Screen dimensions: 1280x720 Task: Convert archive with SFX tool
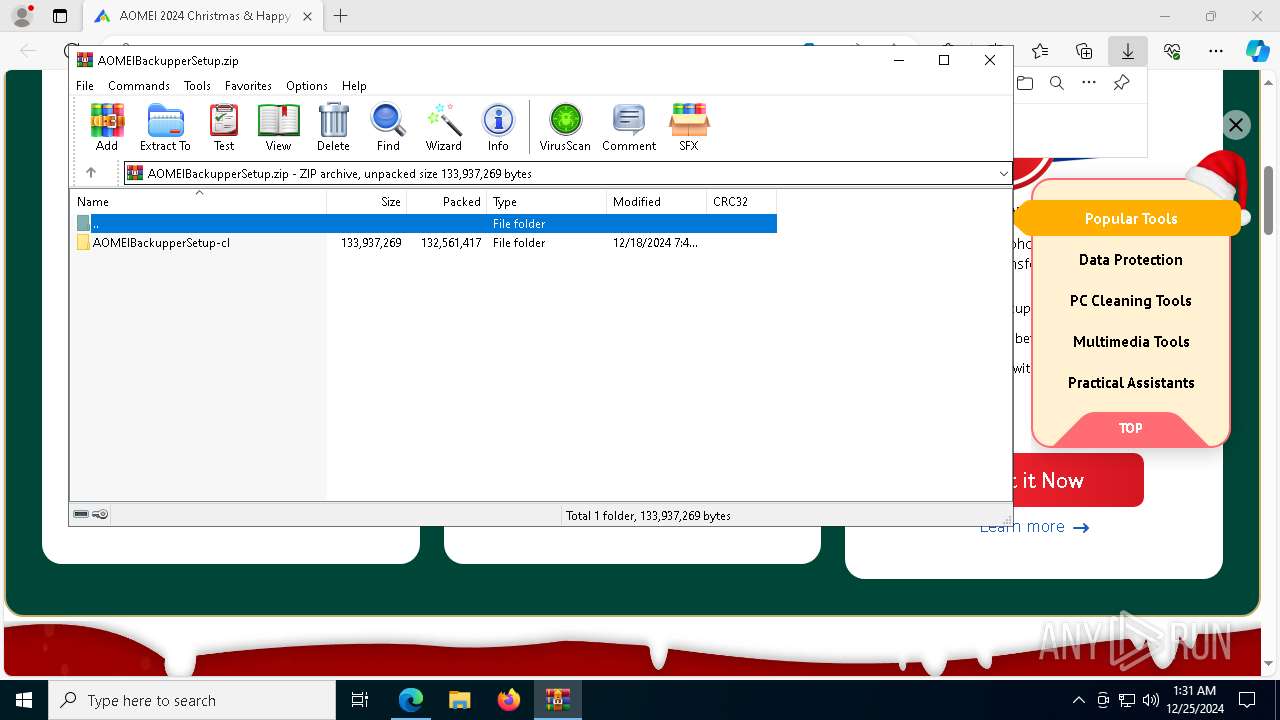689,127
